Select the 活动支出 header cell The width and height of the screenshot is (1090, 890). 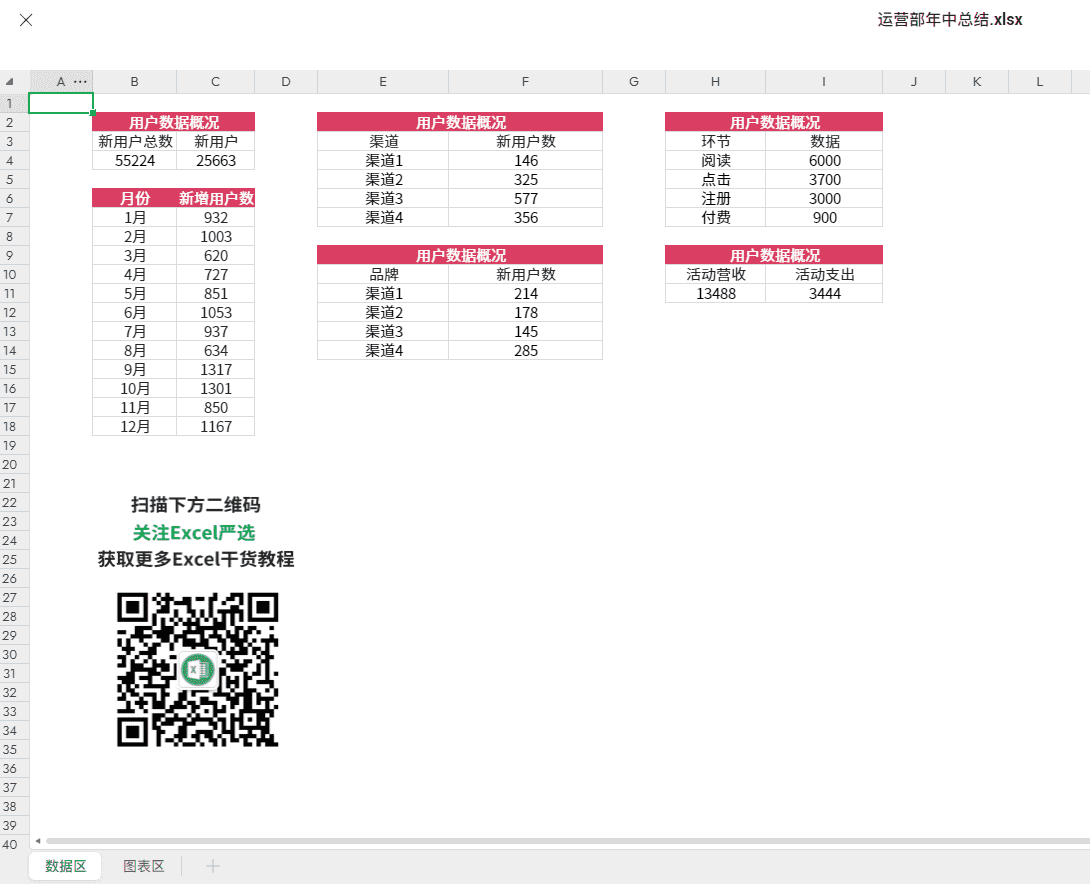pyautogui.click(x=824, y=275)
